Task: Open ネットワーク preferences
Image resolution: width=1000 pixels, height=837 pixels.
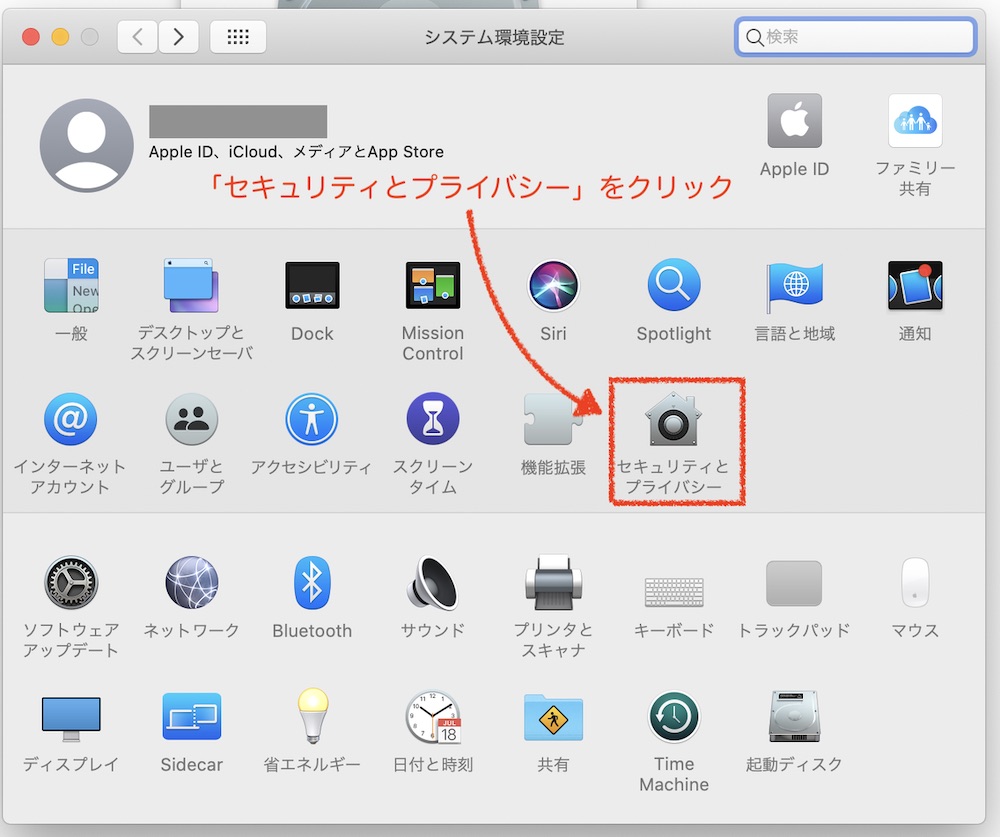Action: [191, 582]
